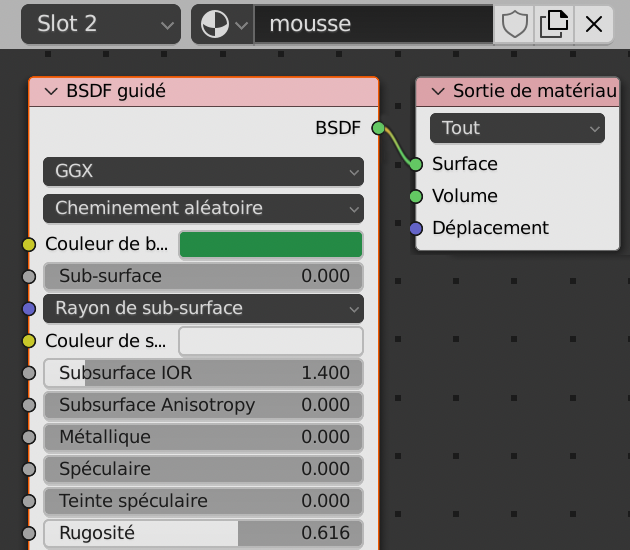Collapse the Sortie de matériau node

pyautogui.click(x=438, y=91)
